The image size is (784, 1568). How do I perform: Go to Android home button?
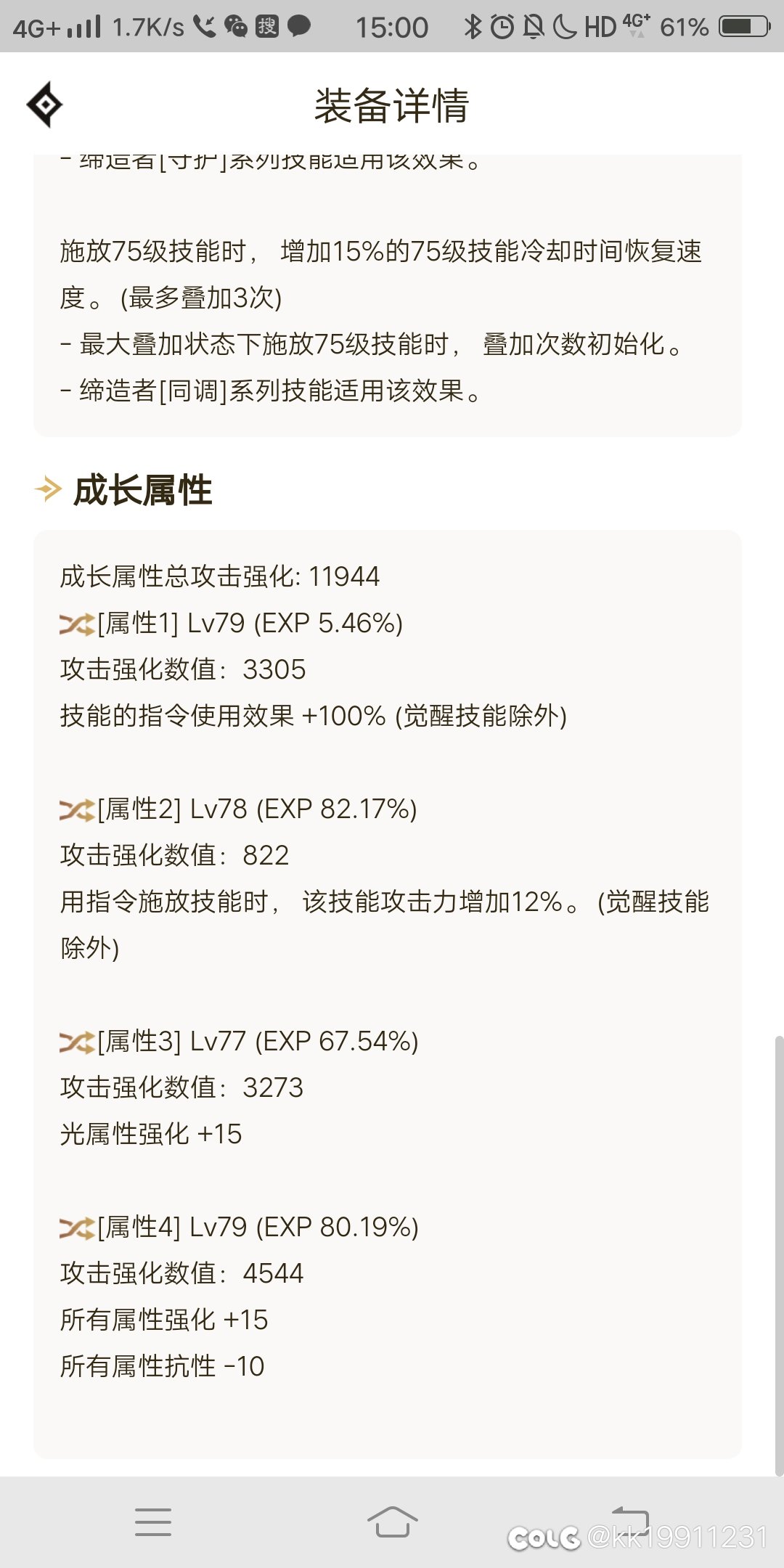(x=392, y=1521)
